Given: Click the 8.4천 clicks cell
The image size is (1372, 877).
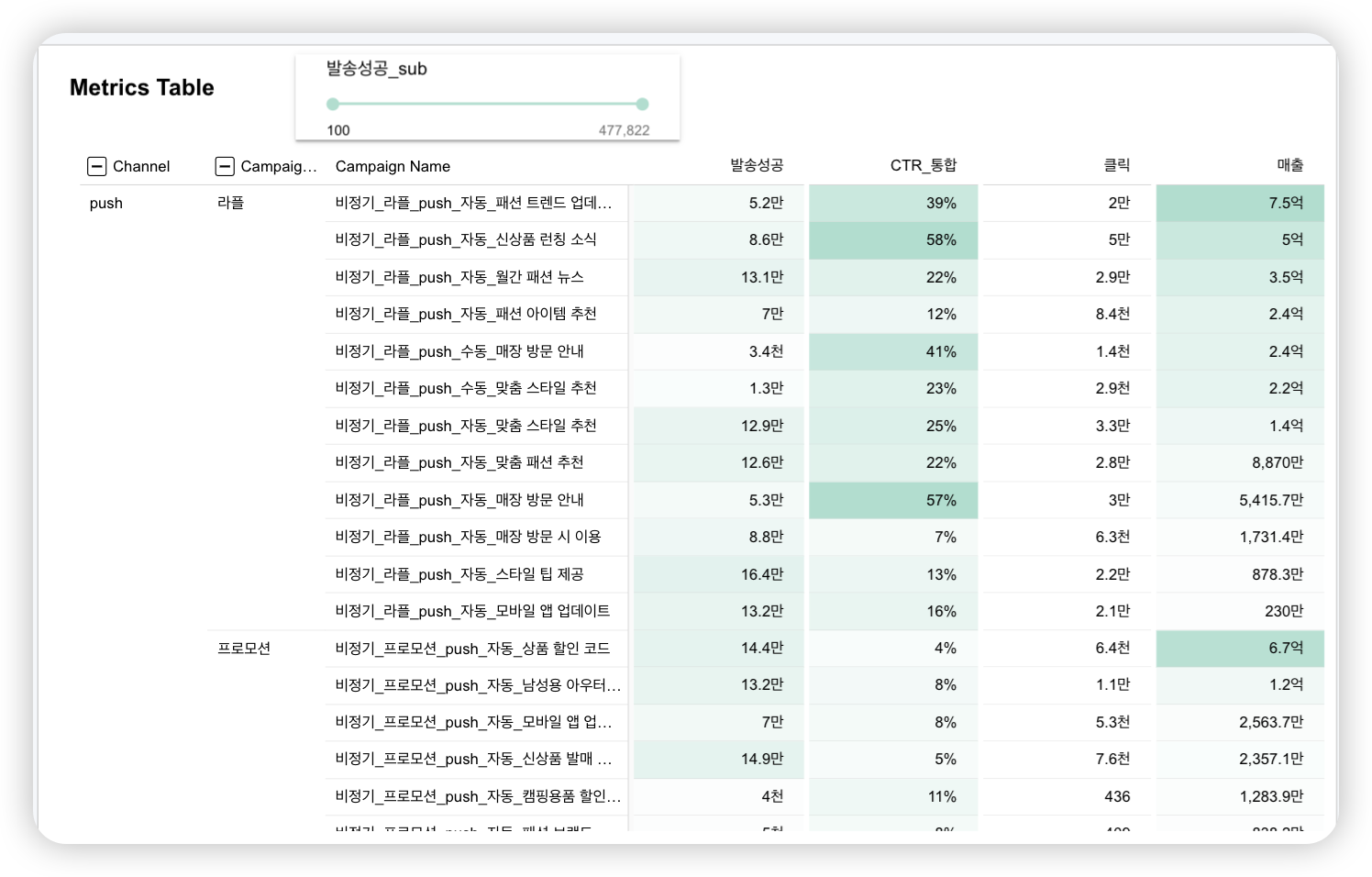Looking at the screenshot, I should (1067, 315).
